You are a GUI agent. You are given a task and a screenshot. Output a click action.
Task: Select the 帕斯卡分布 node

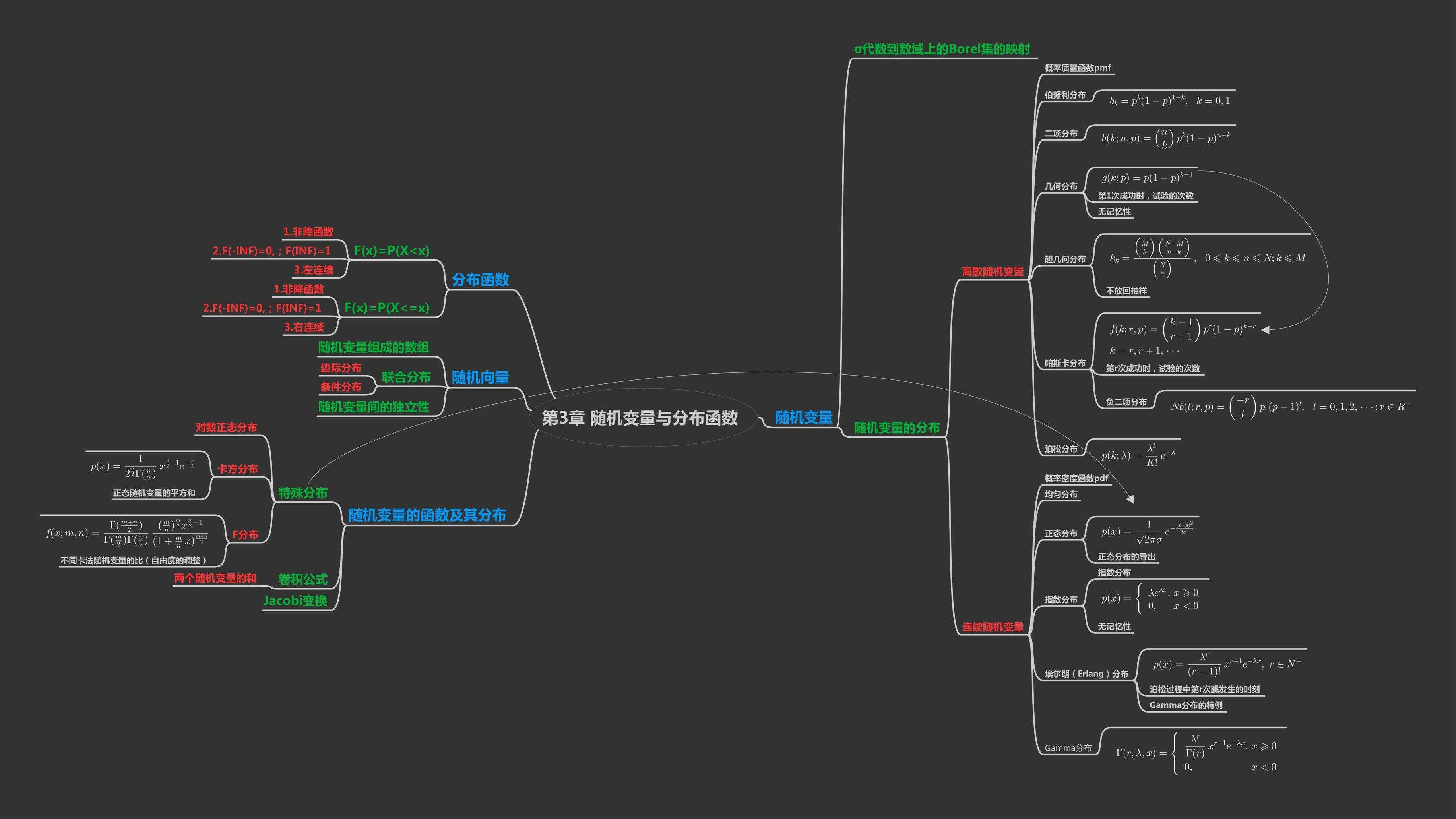(x=1065, y=363)
